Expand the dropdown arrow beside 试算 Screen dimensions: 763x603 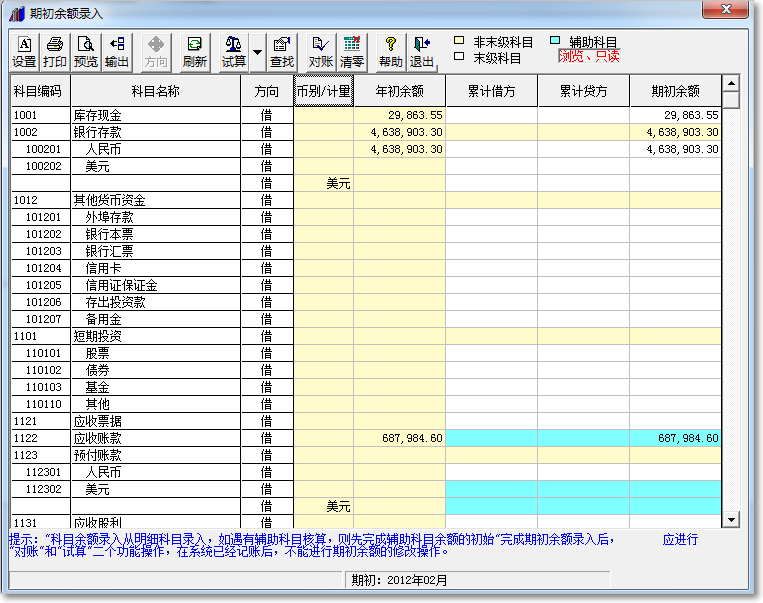[x=258, y=52]
